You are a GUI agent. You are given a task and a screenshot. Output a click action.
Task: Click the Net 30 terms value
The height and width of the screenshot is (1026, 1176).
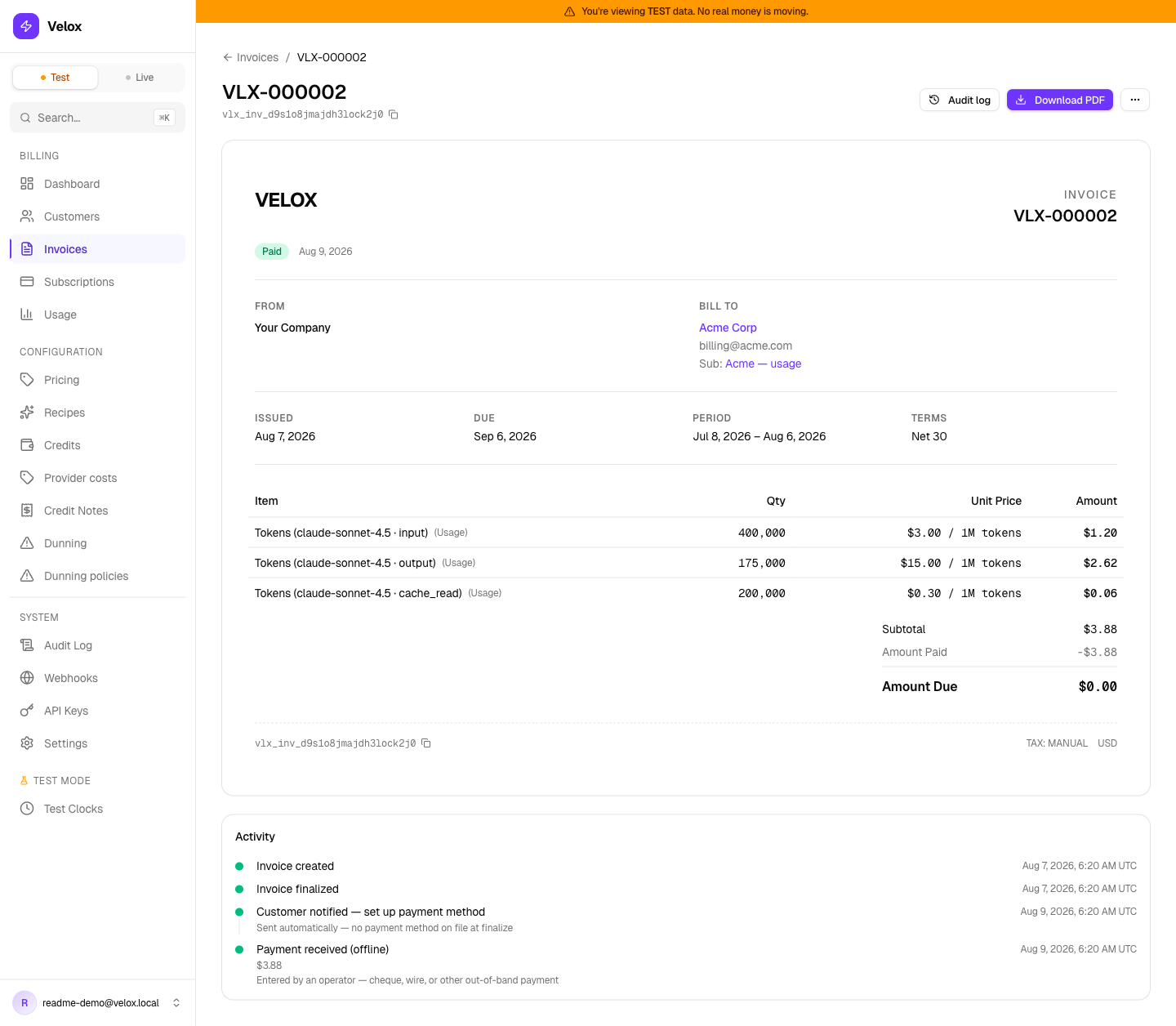click(x=929, y=436)
